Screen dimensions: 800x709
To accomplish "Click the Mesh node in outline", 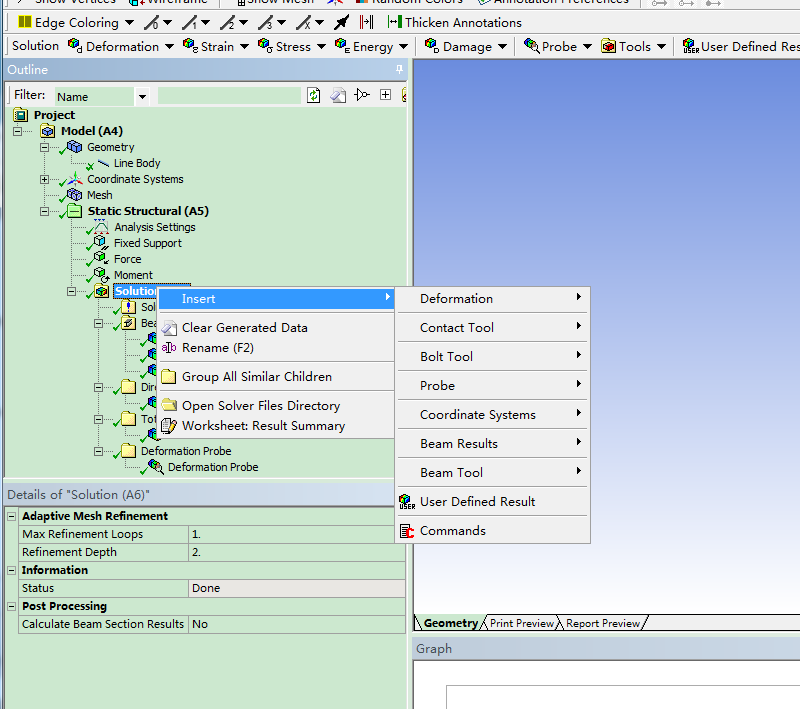I will (x=99, y=195).
